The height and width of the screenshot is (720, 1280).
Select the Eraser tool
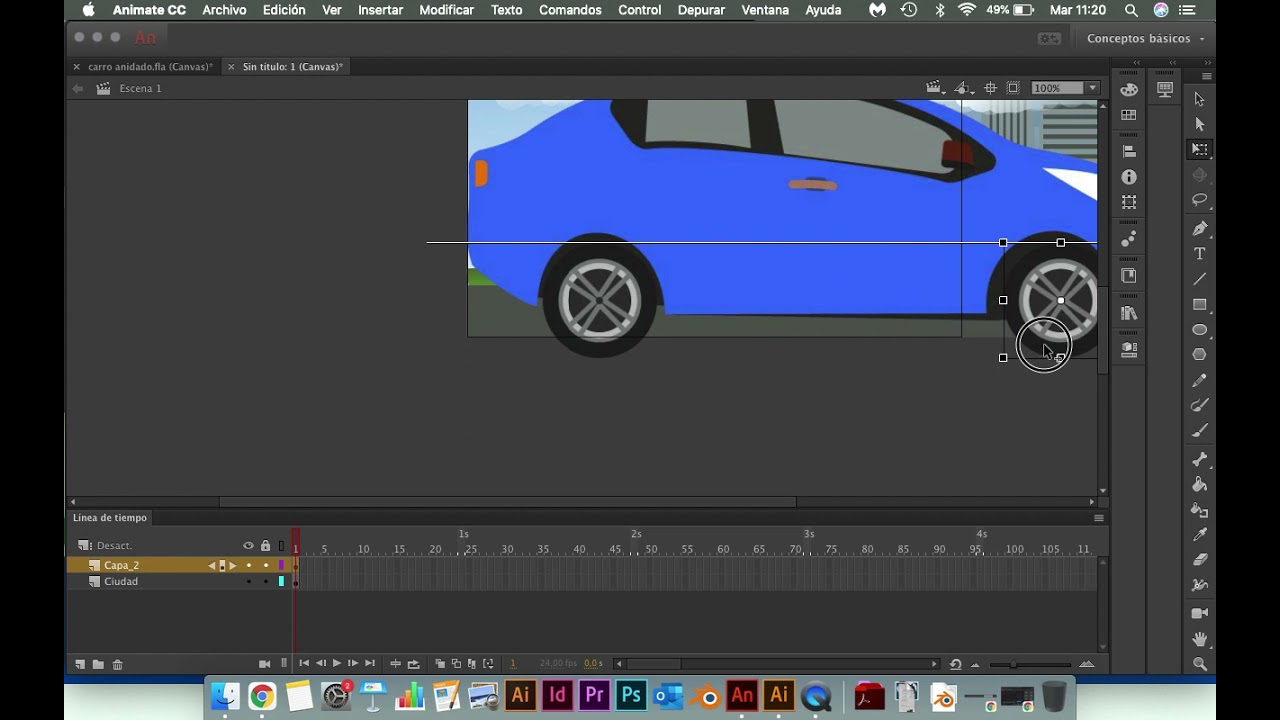[x=1199, y=559]
